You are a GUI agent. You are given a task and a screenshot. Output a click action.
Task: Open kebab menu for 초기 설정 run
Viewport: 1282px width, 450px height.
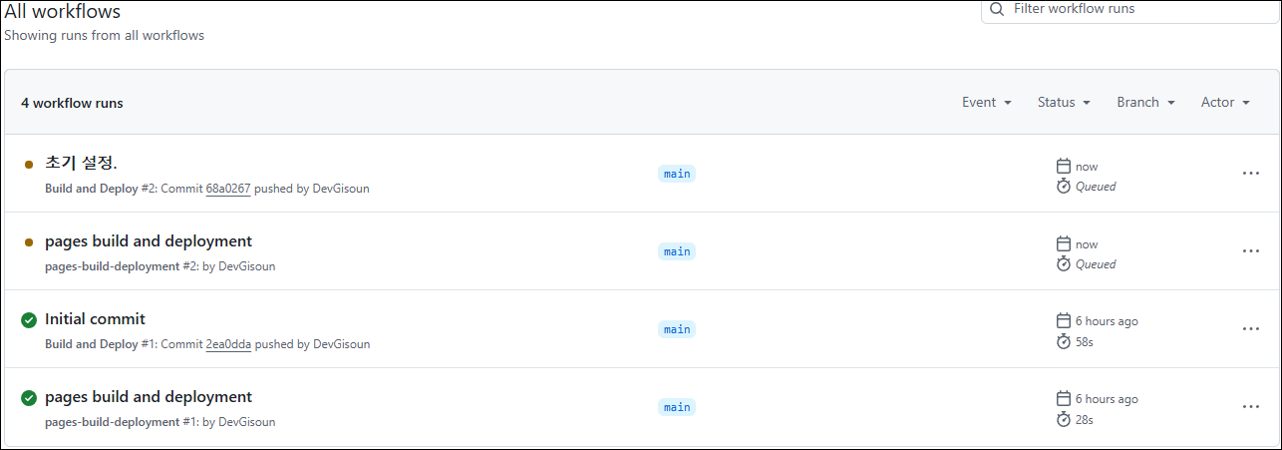[x=1250, y=173]
